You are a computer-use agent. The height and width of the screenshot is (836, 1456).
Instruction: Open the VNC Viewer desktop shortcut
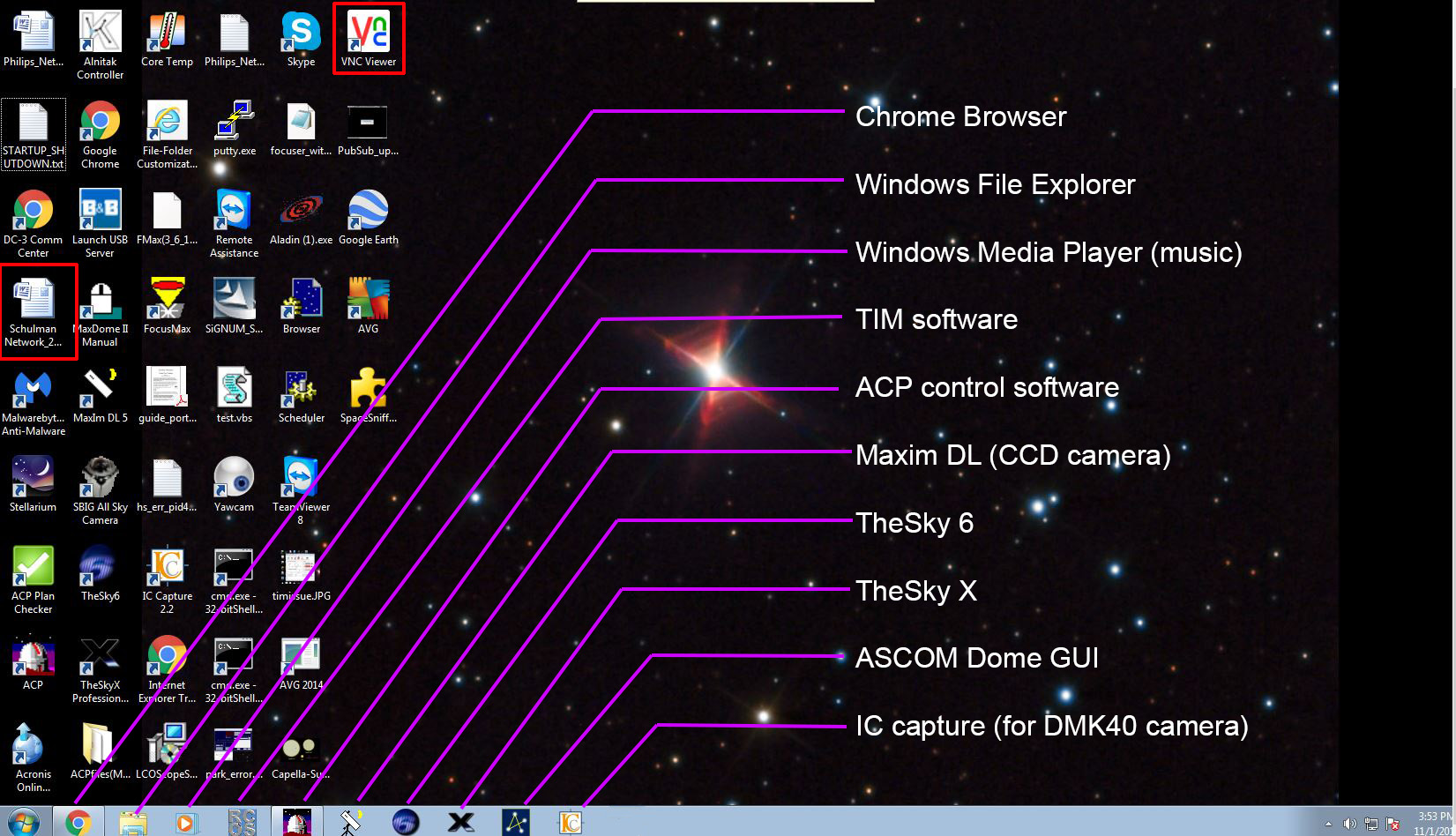pos(368,39)
